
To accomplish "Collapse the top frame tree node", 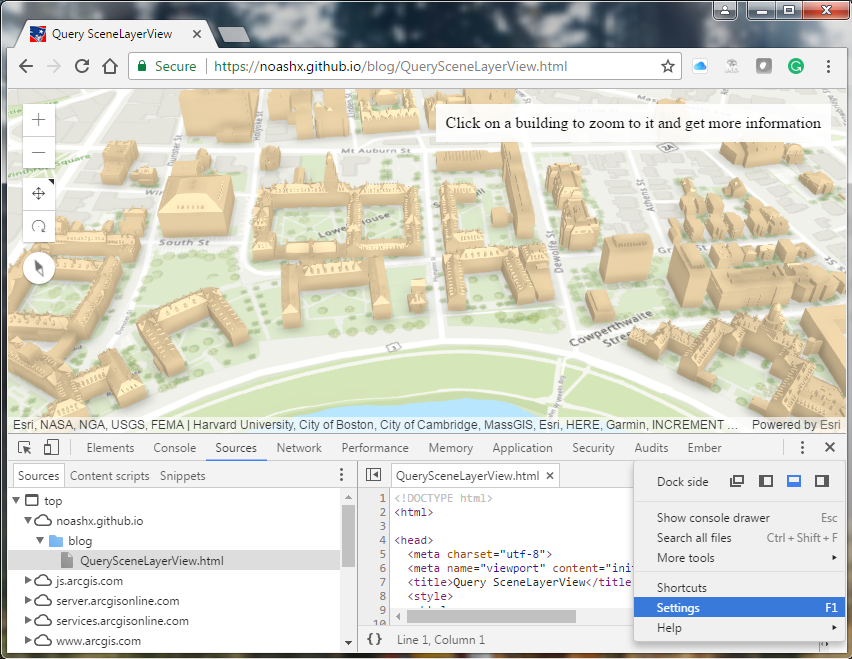I will (x=16, y=500).
